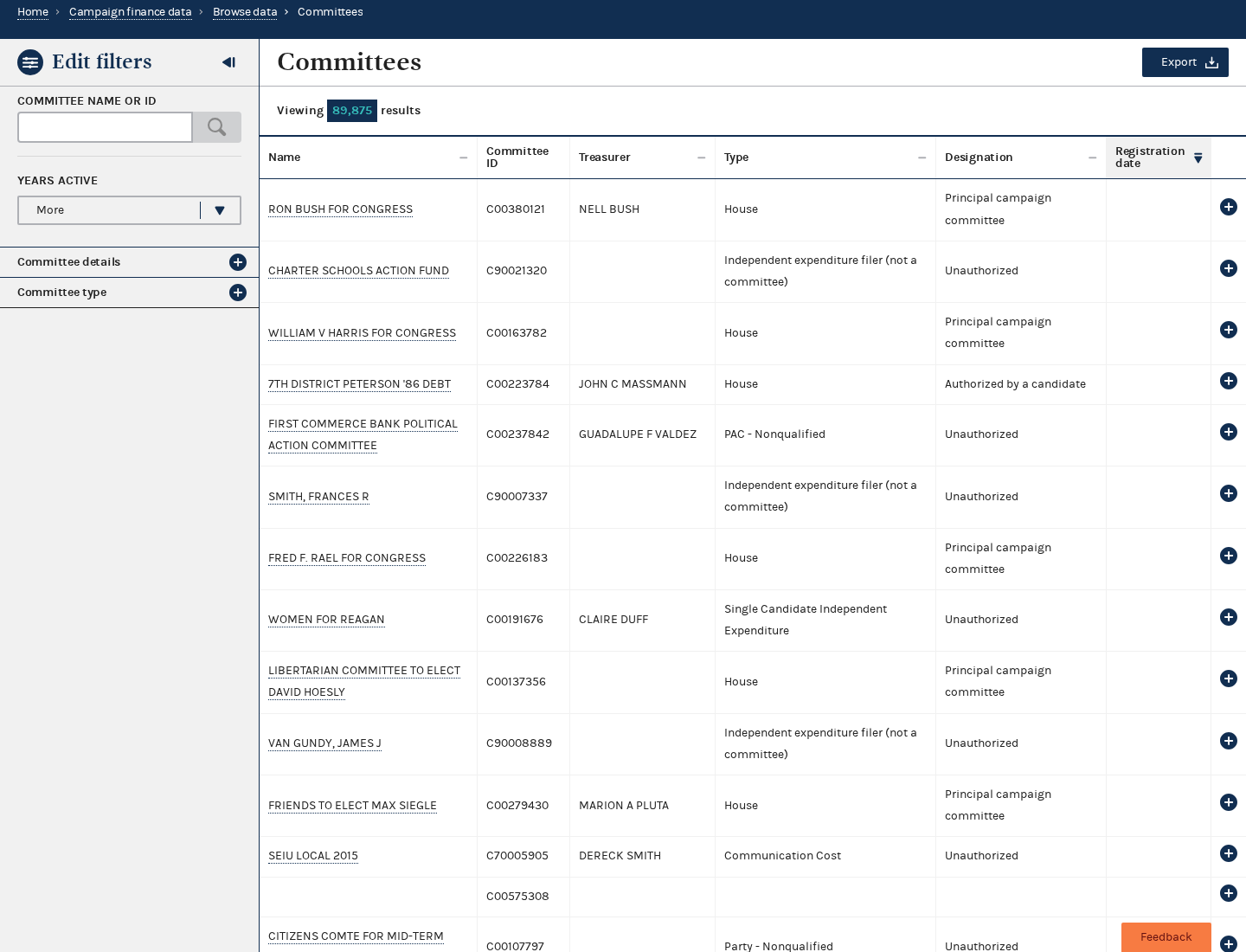Open plus icon for FRED F. RAEL FOR CONGRESS
Screen dimensions: 1246x952
1229,556
